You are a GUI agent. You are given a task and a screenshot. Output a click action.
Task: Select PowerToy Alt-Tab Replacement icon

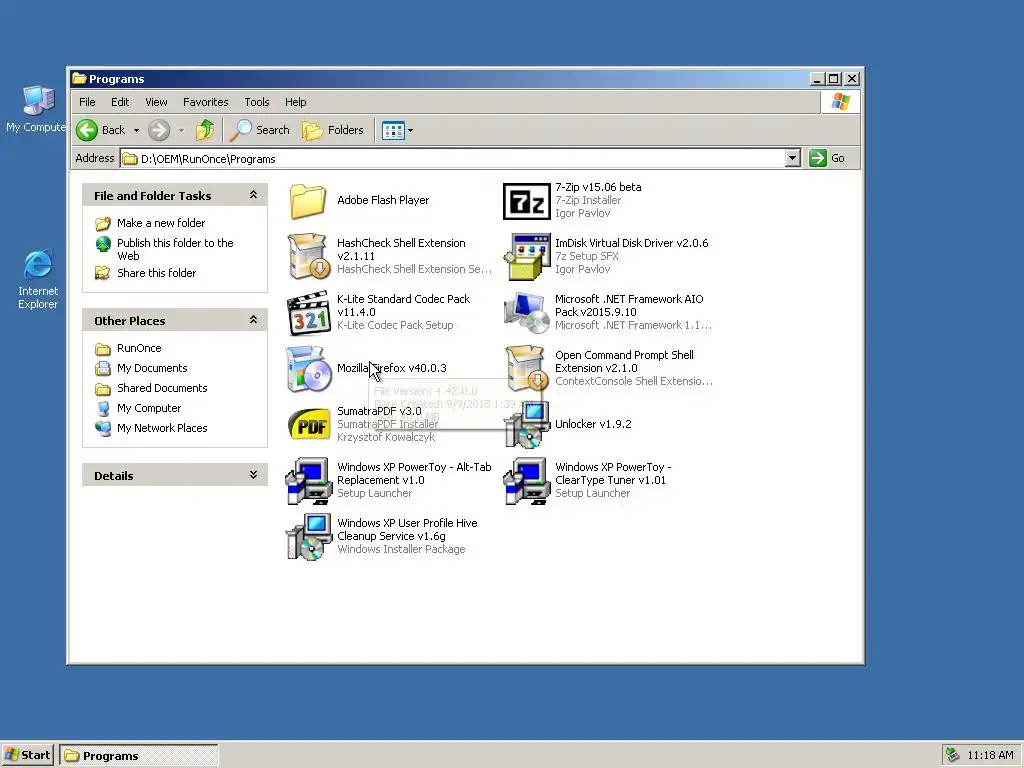click(309, 481)
